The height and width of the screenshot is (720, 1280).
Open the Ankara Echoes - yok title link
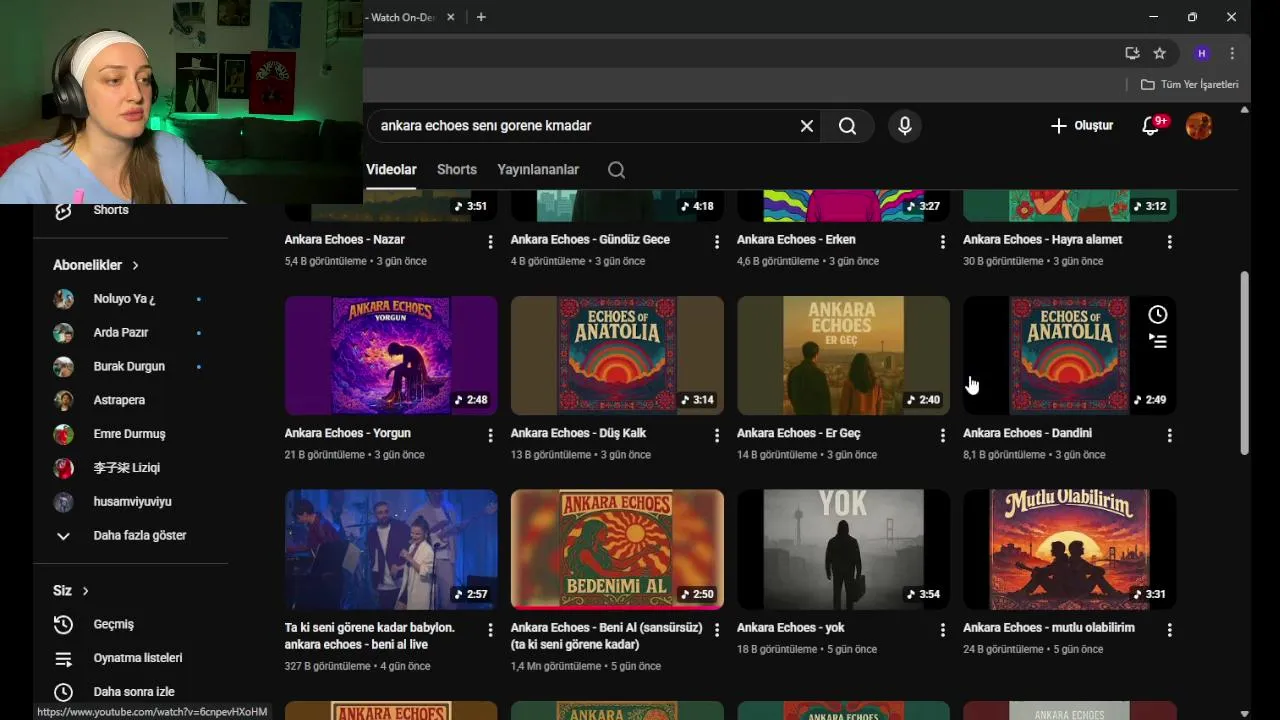[790, 628]
